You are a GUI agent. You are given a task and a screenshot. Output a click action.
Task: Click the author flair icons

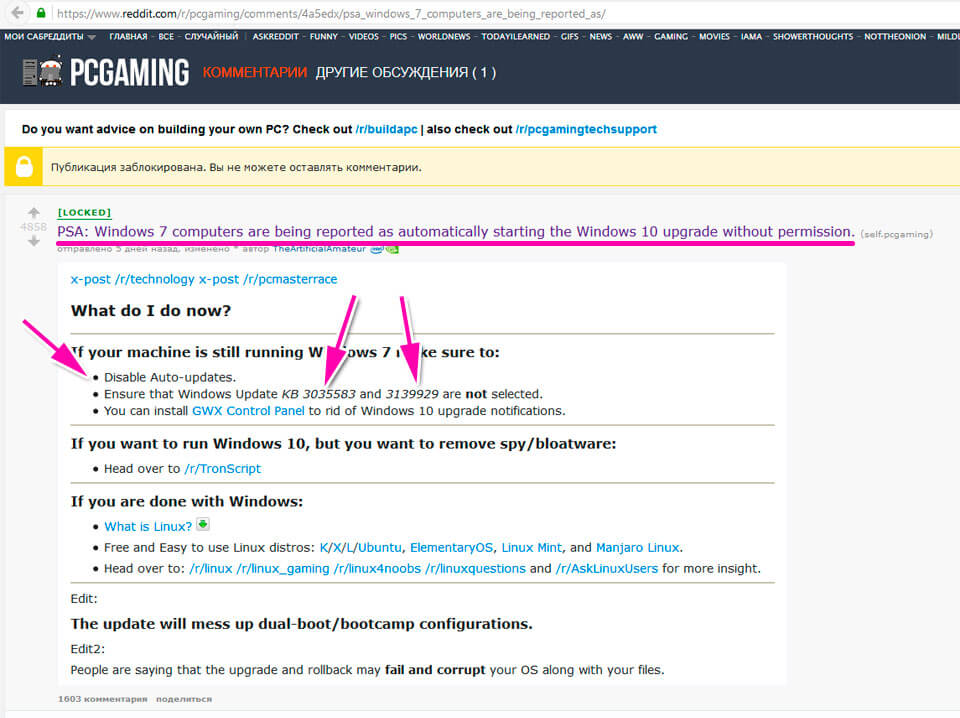coord(384,249)
